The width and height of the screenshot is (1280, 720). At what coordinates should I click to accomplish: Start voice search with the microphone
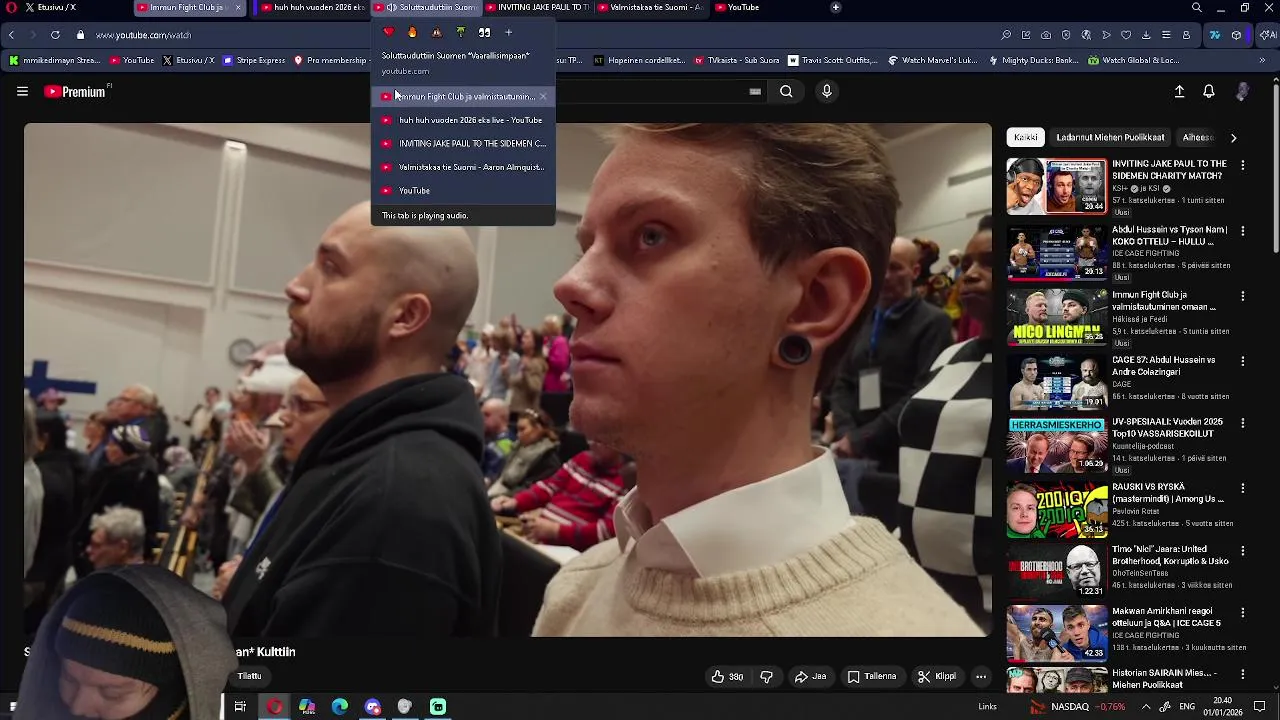tap(826, 91)
